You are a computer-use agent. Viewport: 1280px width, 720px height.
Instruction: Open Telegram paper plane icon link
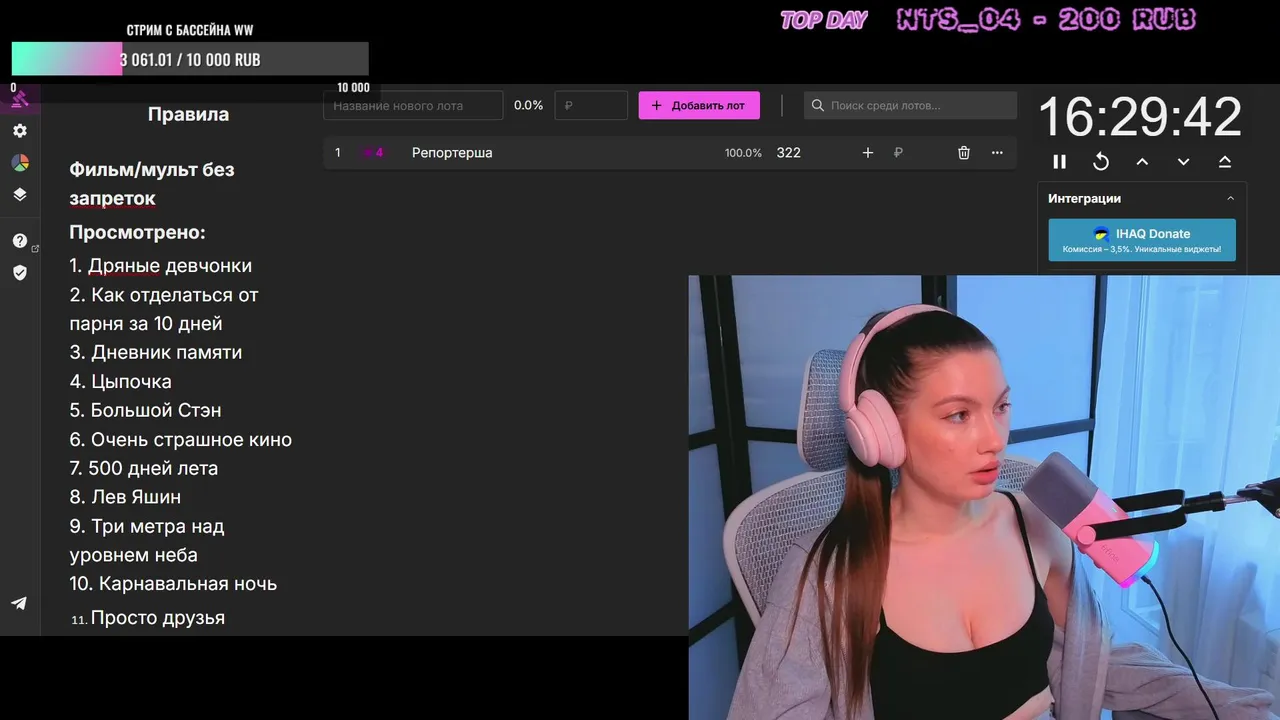[x=19, y=603]
